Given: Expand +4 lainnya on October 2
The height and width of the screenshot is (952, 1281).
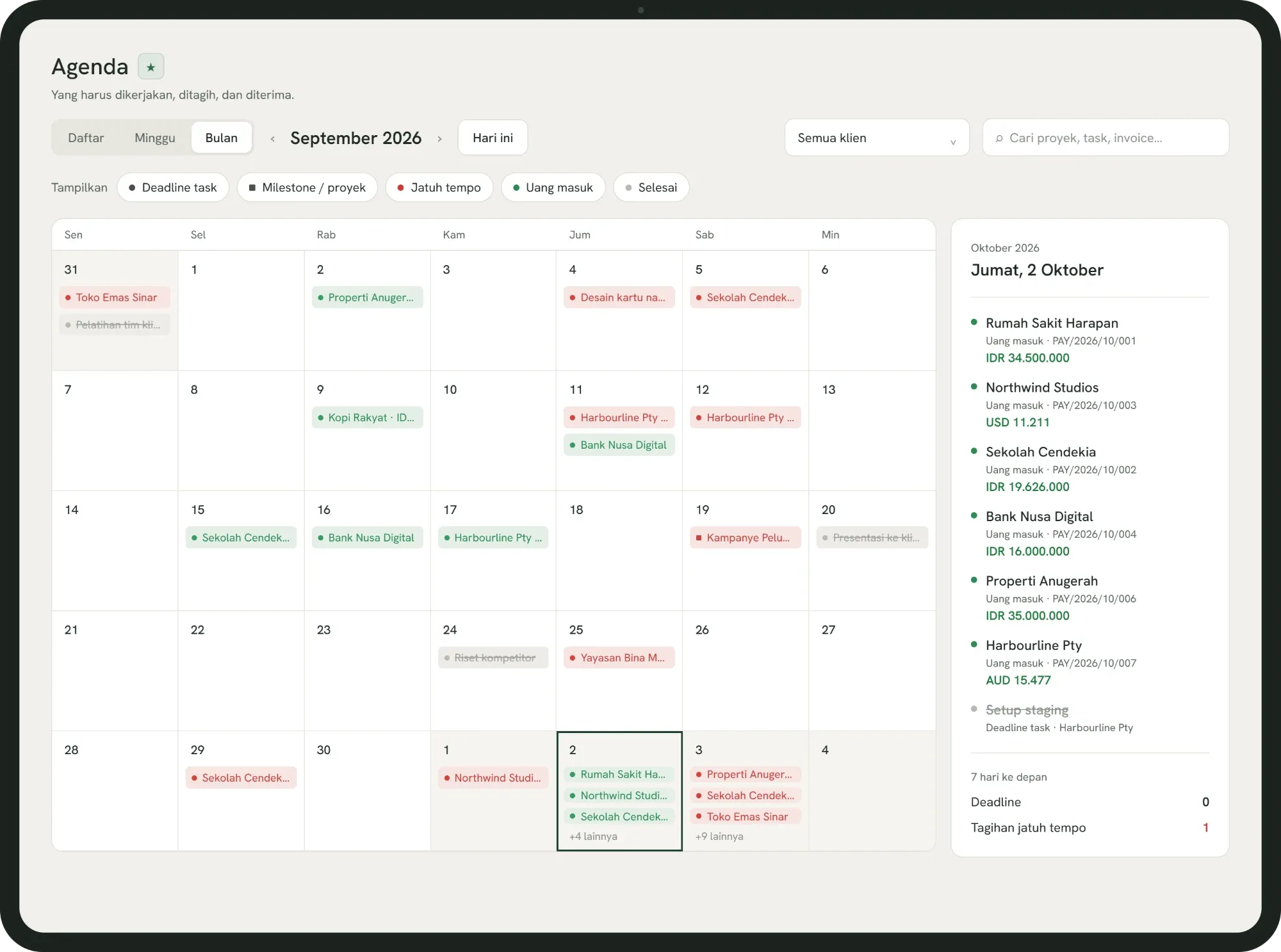Looking at the screenshot, I should [x=593, y=836].
